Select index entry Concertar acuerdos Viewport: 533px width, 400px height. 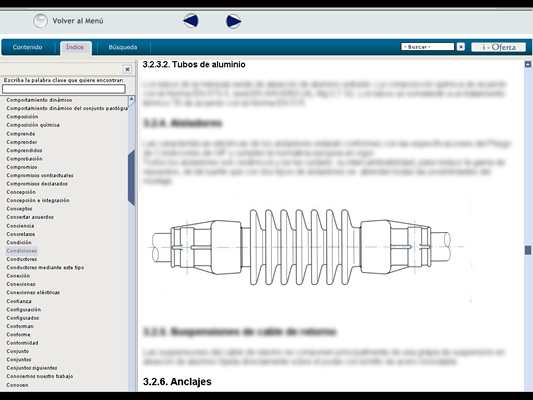(x=30, y=217)
